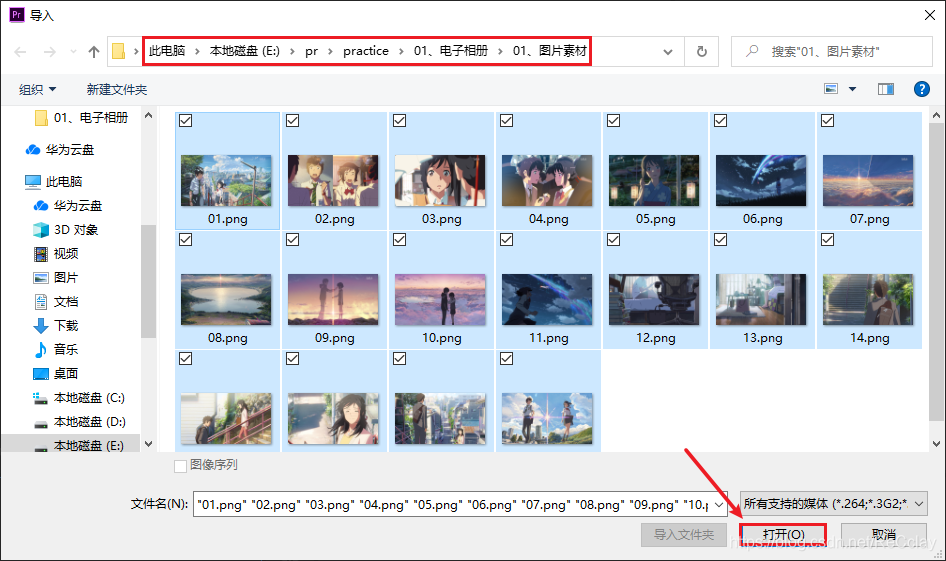
Task: Open 01、电子相册 folder in sidebar
Action: [81, 118]
